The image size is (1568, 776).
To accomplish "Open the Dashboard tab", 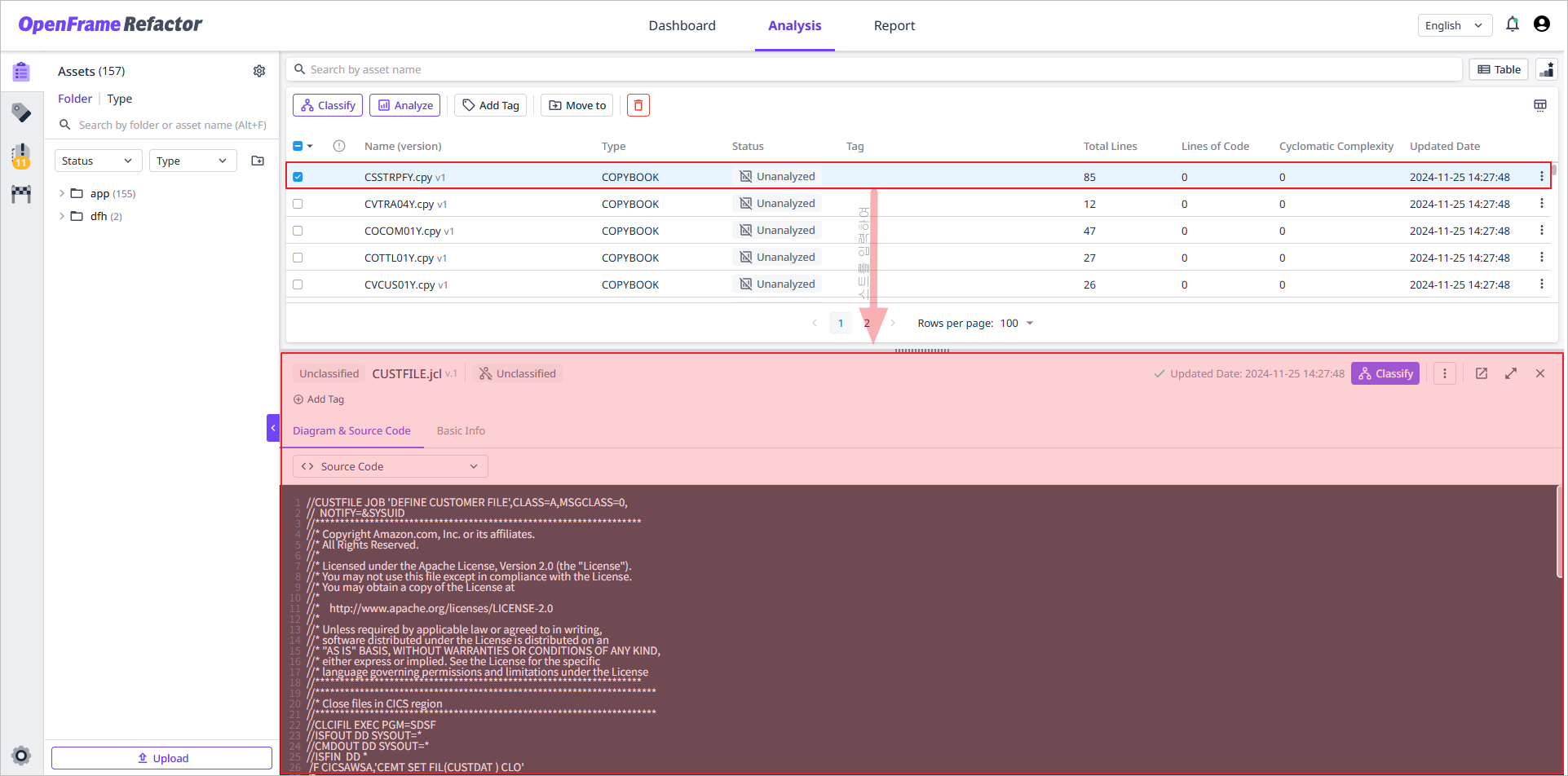I will pos(682,25).
